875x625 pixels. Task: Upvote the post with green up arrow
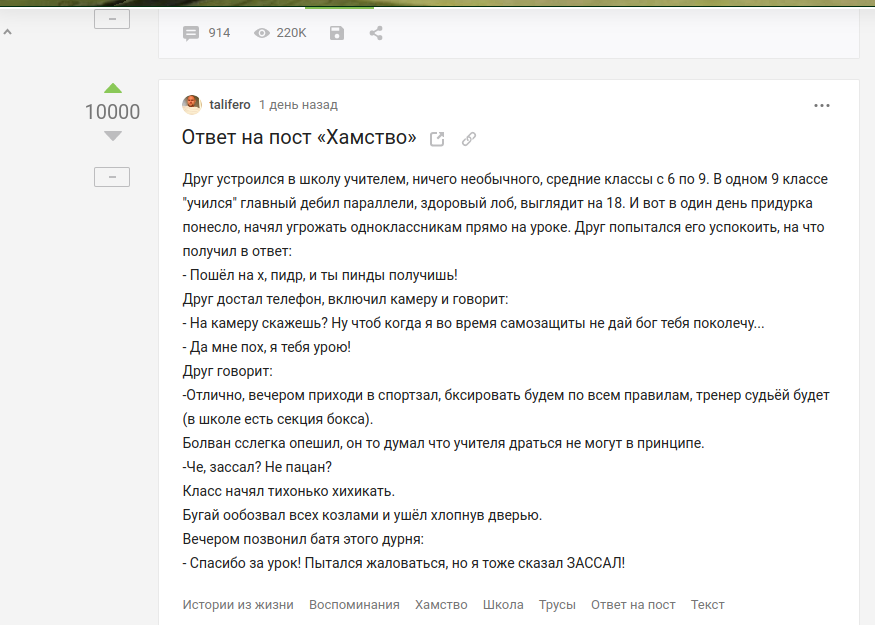pyautogui.click(x=112, y=88)
